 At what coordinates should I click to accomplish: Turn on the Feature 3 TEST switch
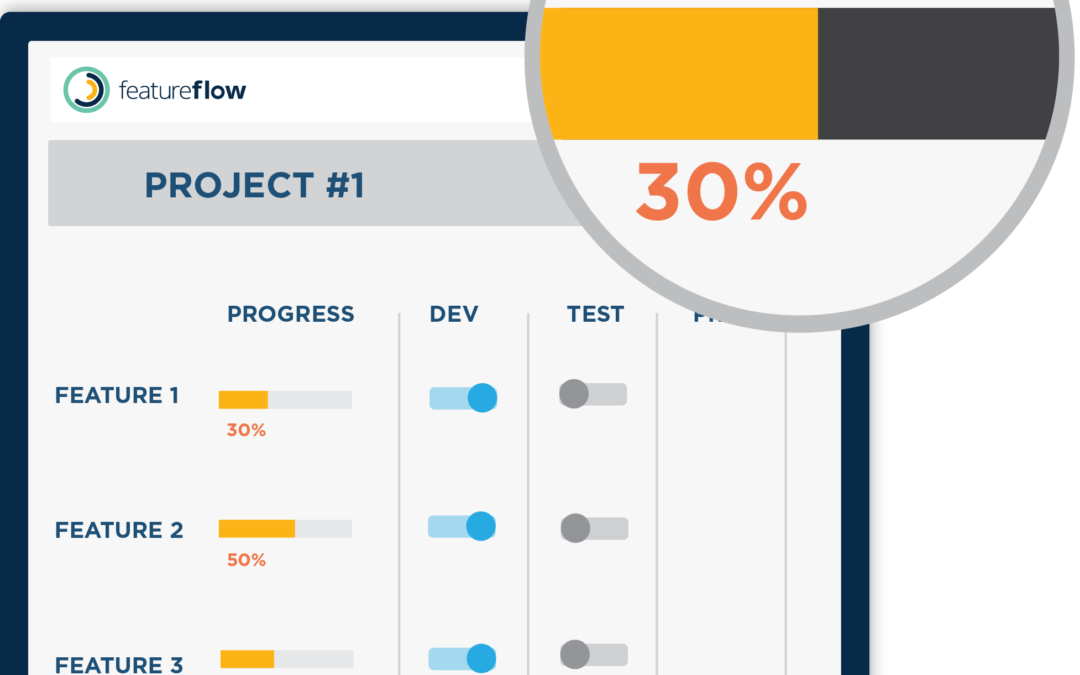pyautogui.click(x=594, y=655)
